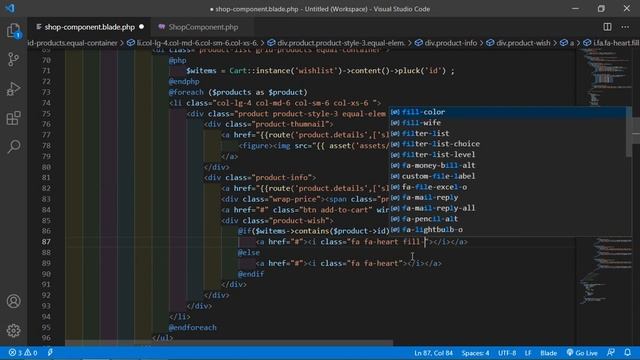
Task: Close unsaved shop-component.blade.php tab dot
Action: point(142,27)
